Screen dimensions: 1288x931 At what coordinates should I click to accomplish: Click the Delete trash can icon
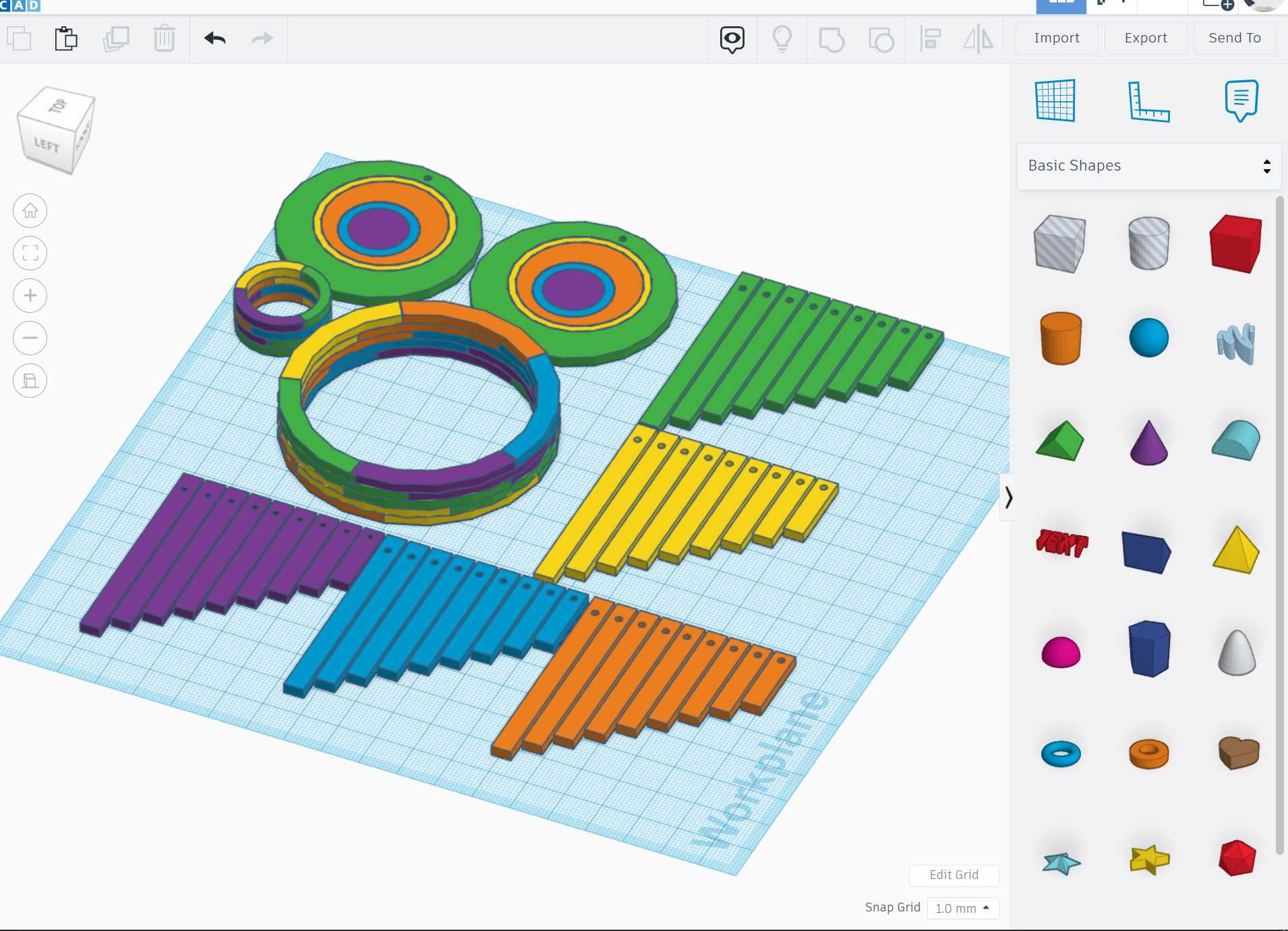164,38
